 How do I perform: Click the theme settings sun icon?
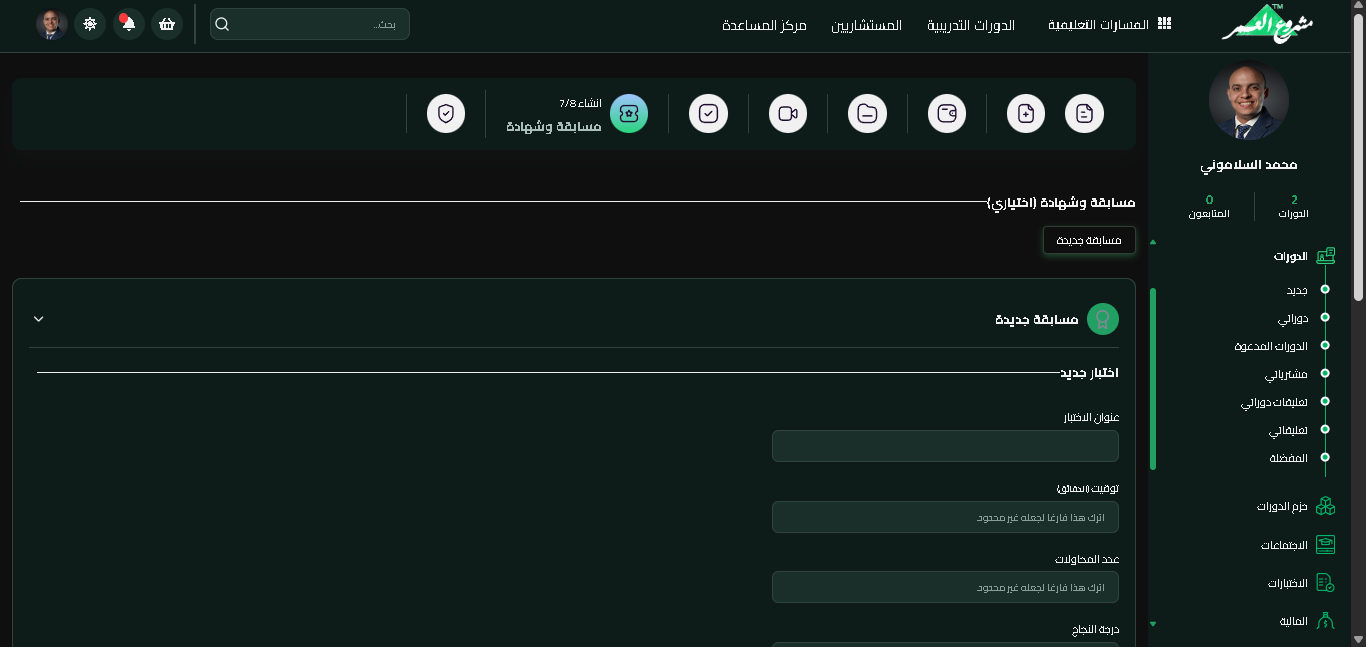pyautogui.click(x=90, y=24)
